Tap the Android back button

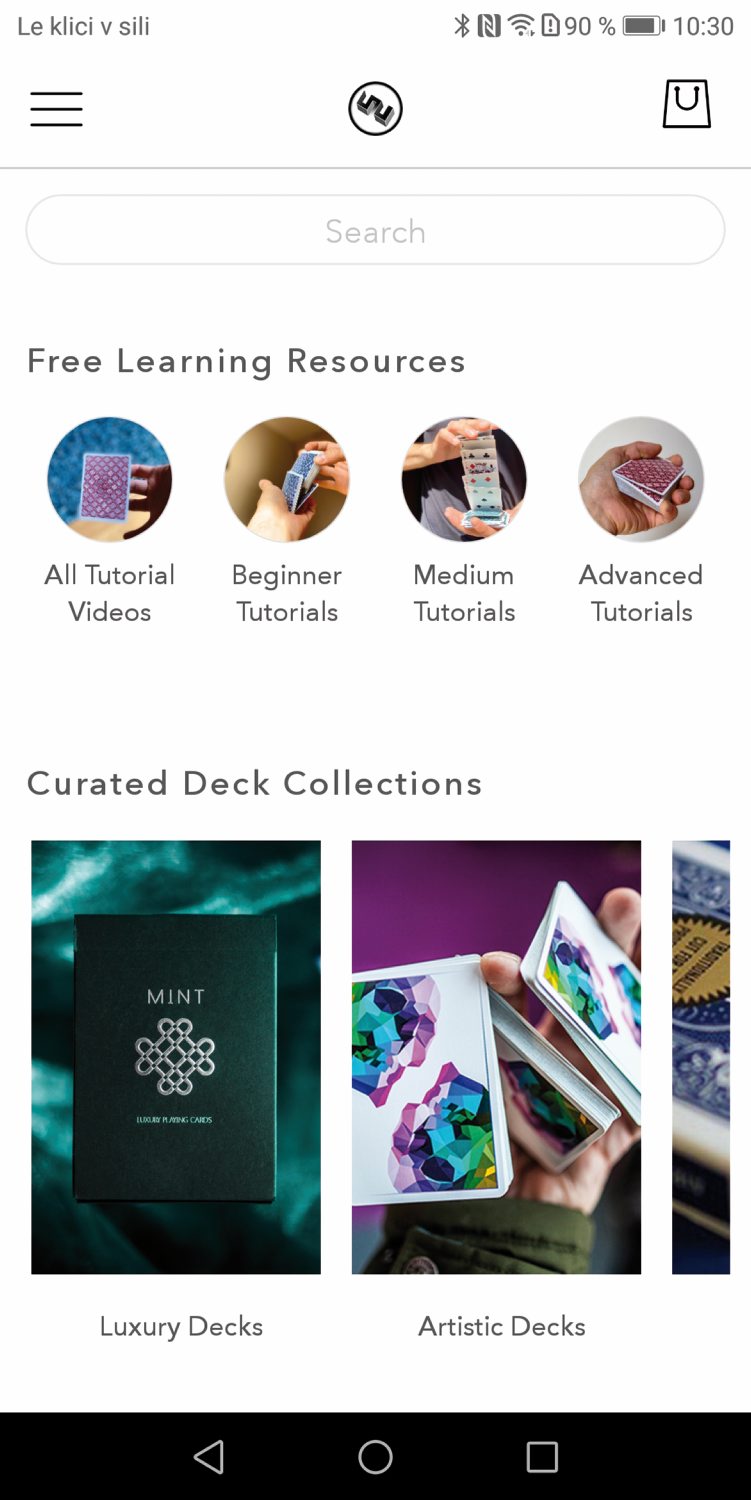209,1457
